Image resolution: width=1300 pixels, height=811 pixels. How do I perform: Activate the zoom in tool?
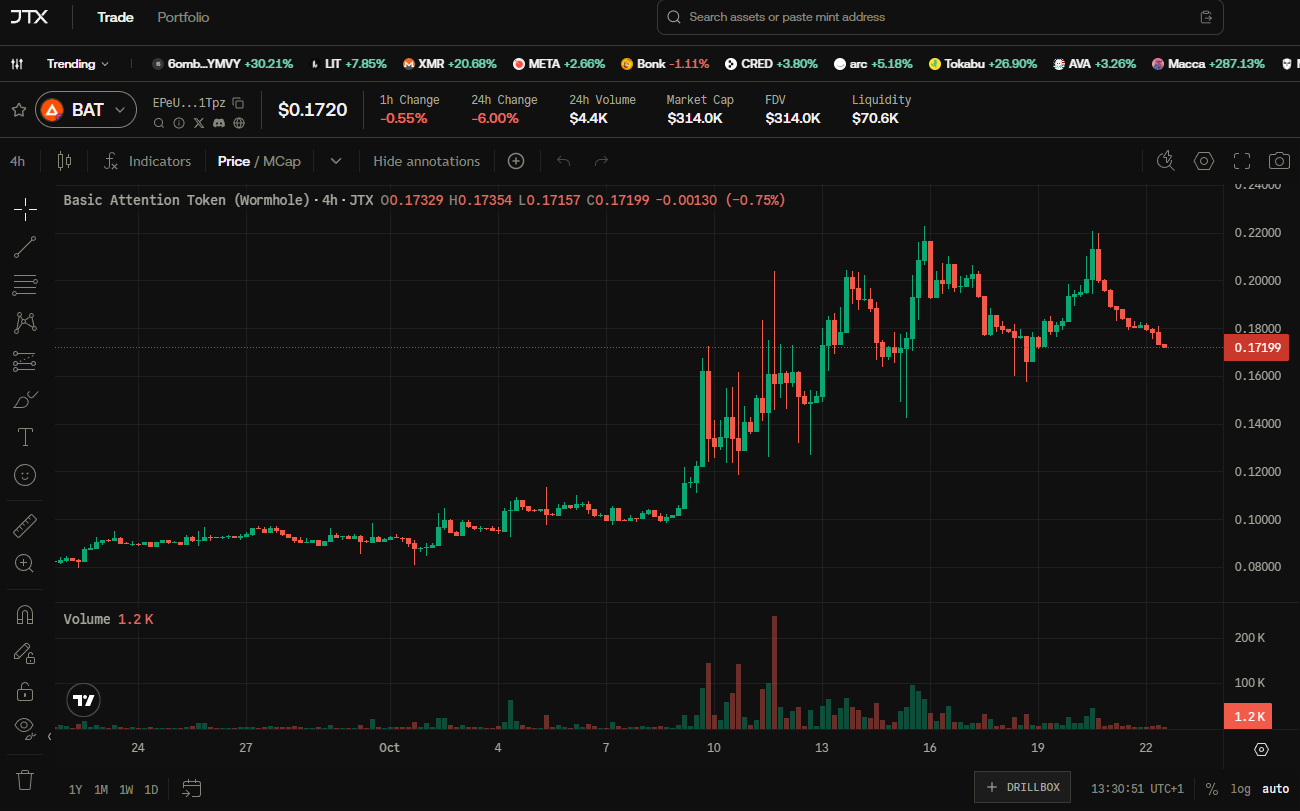coord(25,563)
